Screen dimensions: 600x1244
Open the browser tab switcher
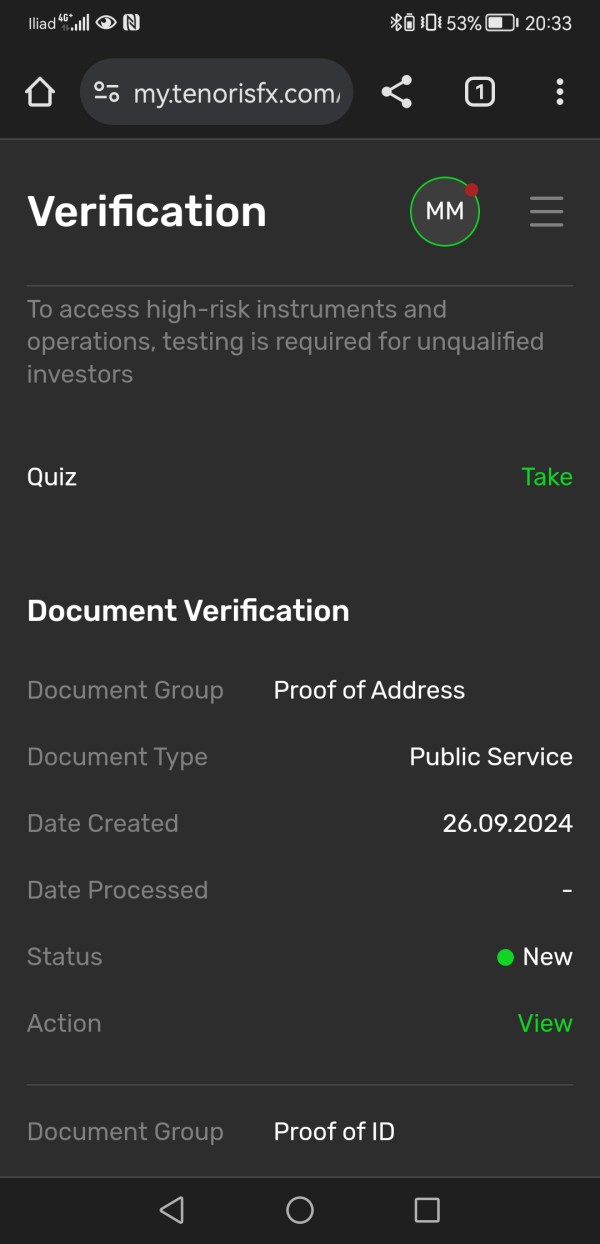coord(479,93)
